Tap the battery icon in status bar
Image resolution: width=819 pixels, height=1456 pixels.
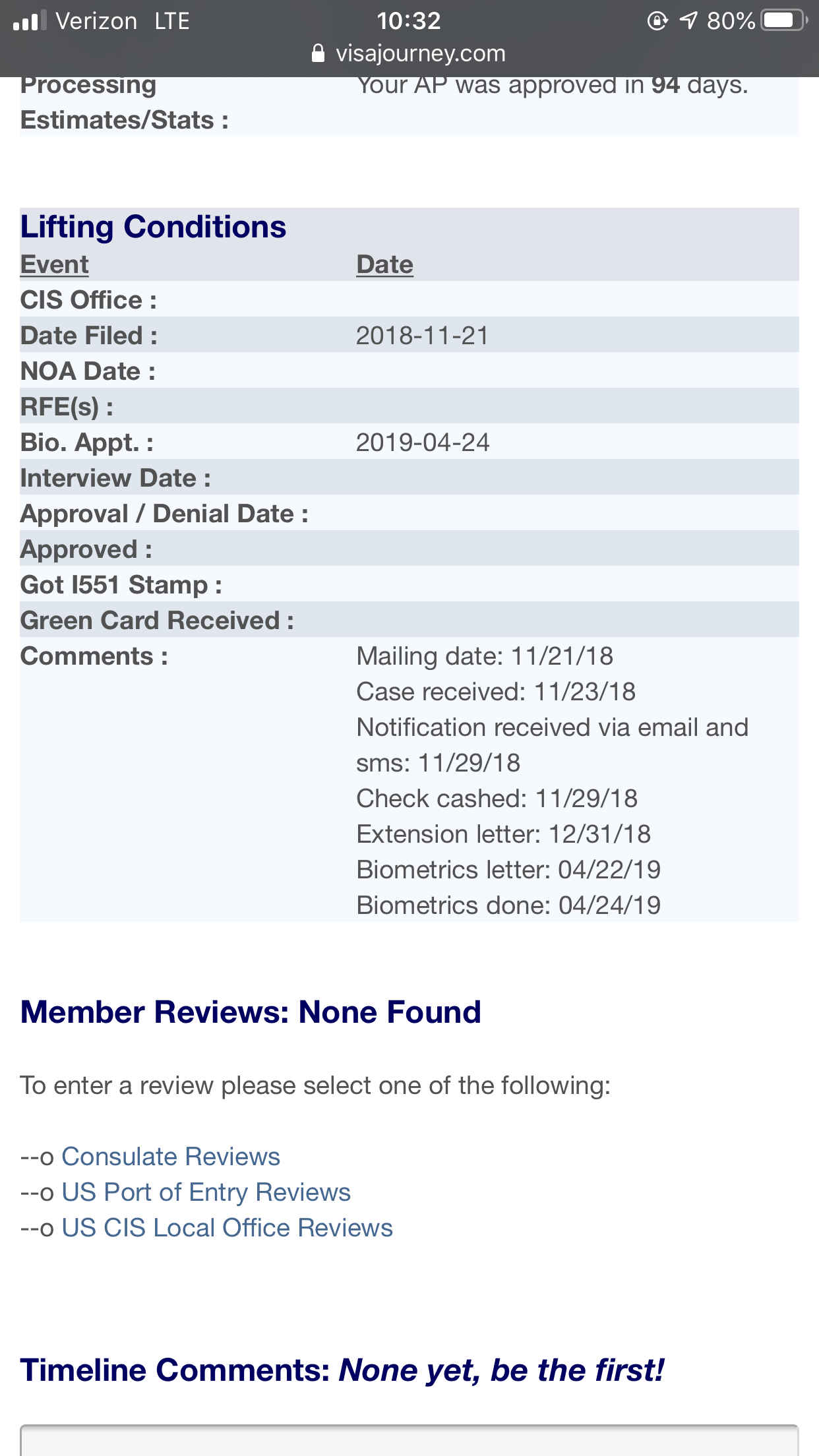click(785, 20)
